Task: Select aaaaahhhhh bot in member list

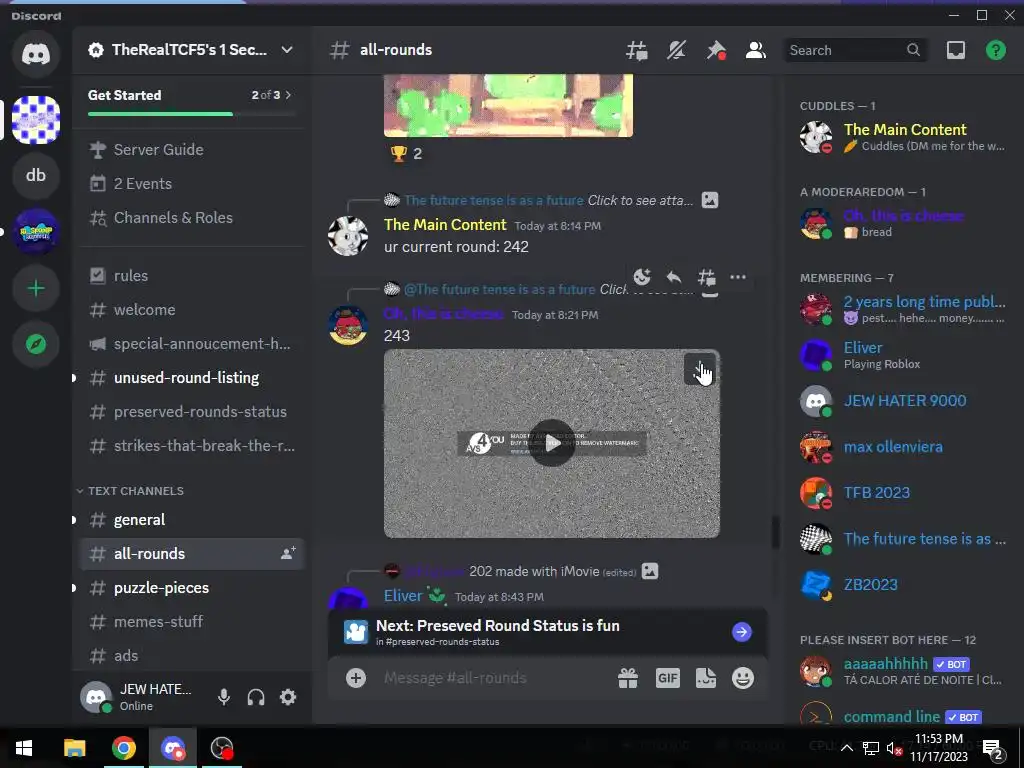Action: [x=903, y=671]
